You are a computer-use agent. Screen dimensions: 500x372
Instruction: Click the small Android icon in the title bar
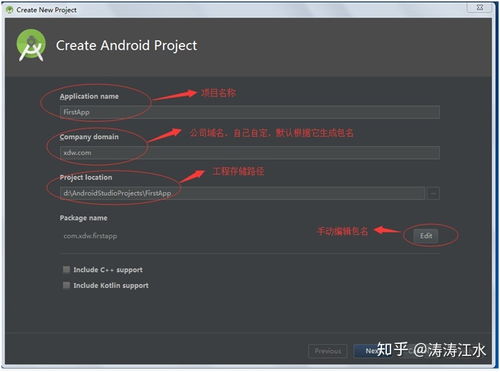coord(10,10)
